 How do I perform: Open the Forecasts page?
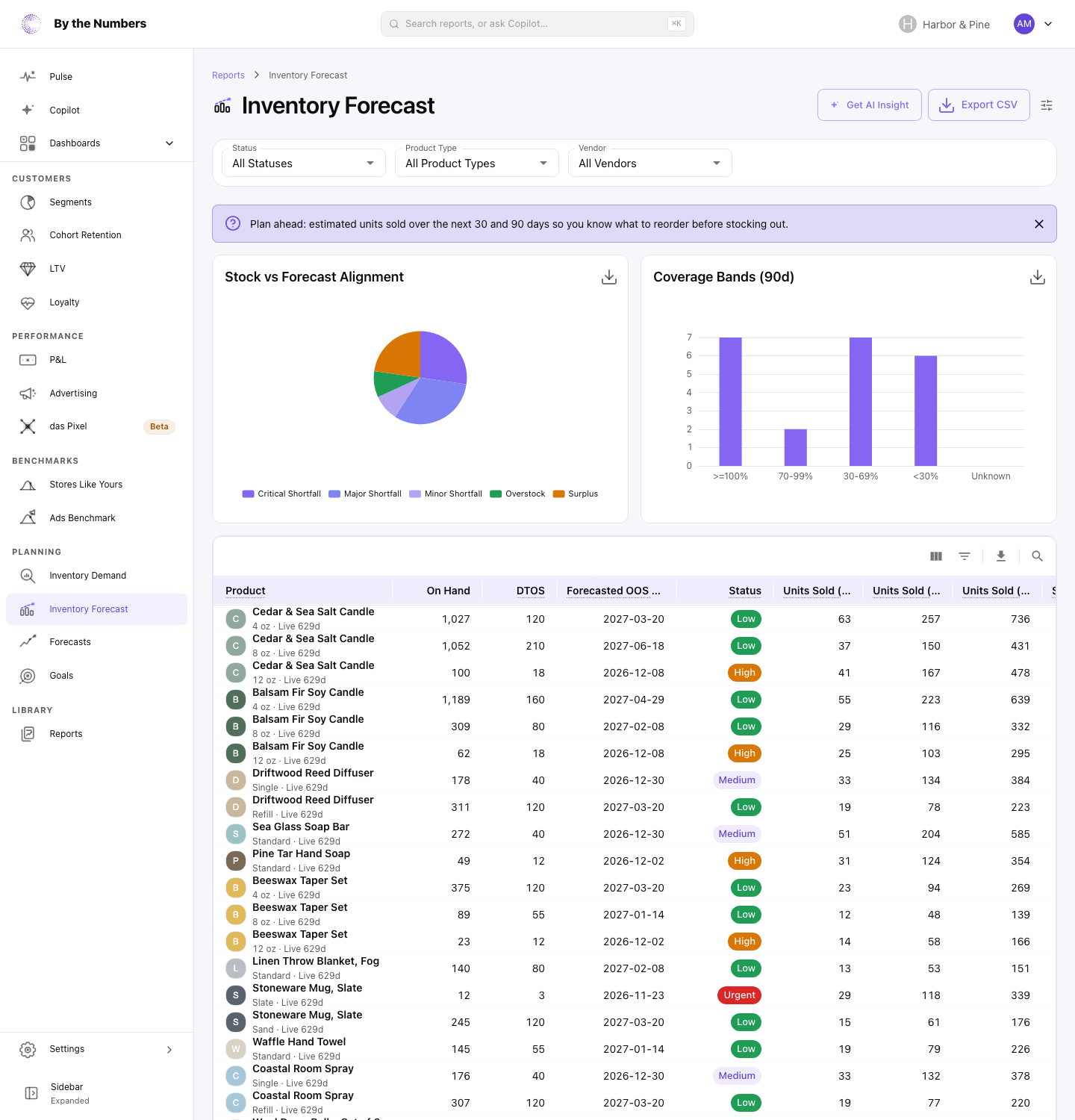pyautogui.click(x=97, y=642)
